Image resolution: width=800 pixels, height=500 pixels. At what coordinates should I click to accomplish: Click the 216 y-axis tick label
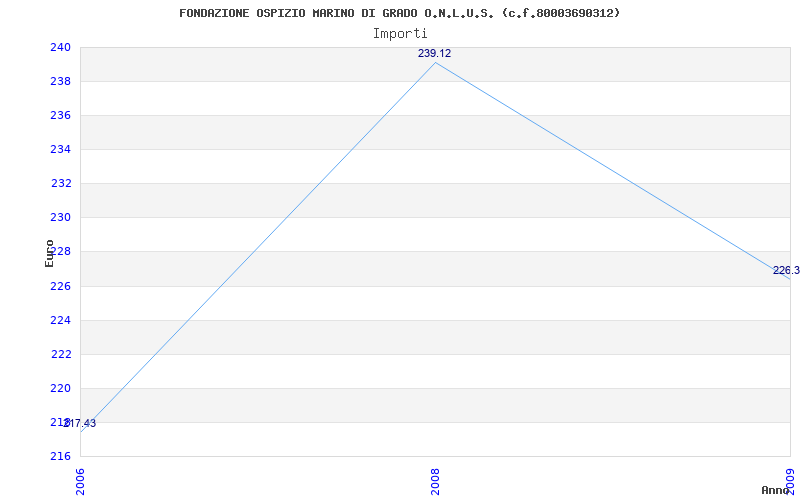60,456
